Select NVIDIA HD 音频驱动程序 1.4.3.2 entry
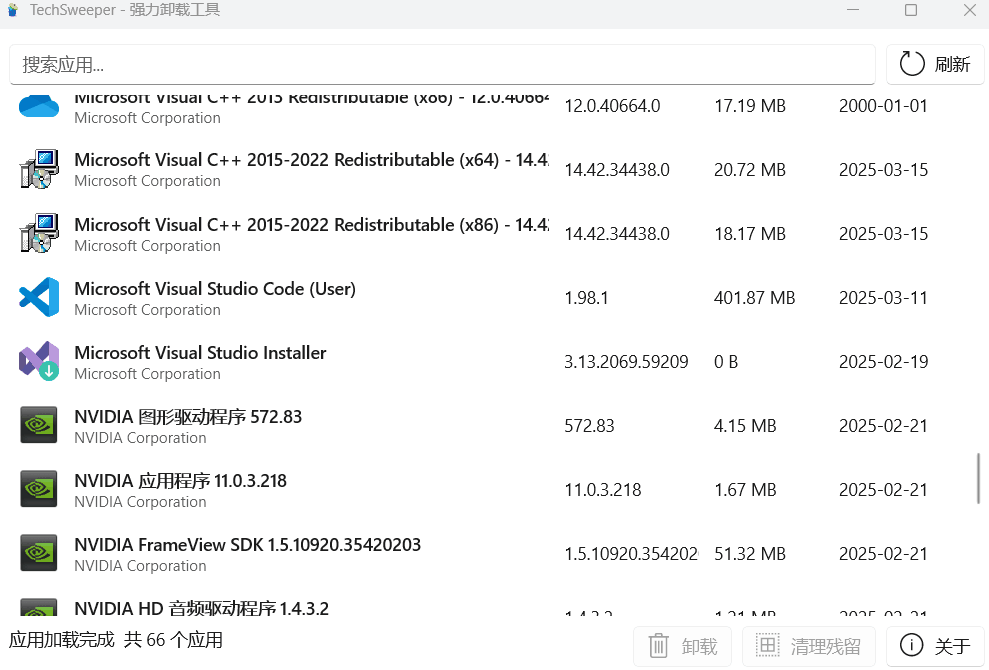 (x=201, y=608)
